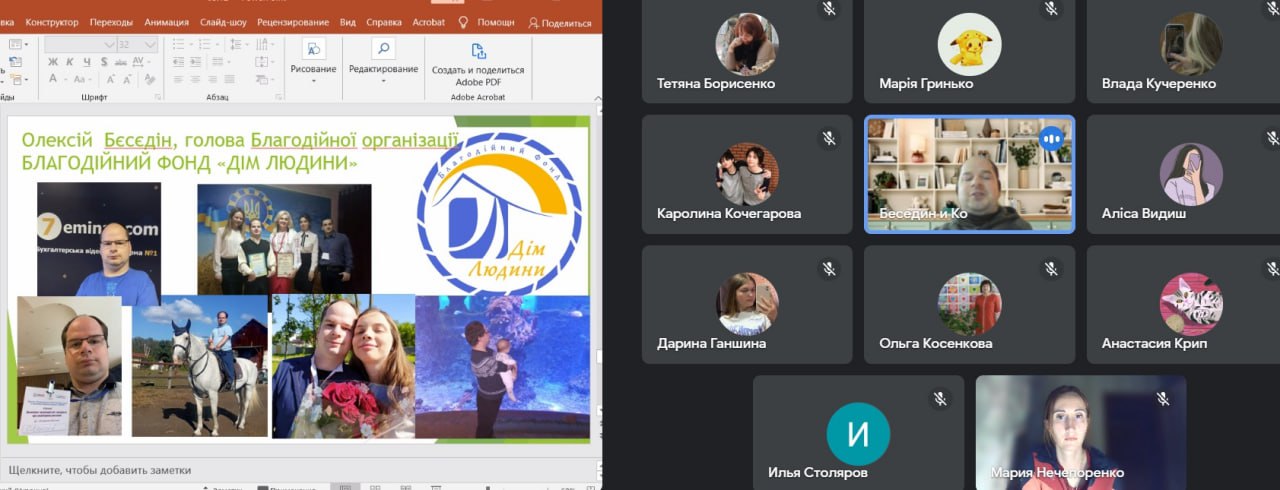Click the Редактирование search icon
1280x490 pixels.
383,49
